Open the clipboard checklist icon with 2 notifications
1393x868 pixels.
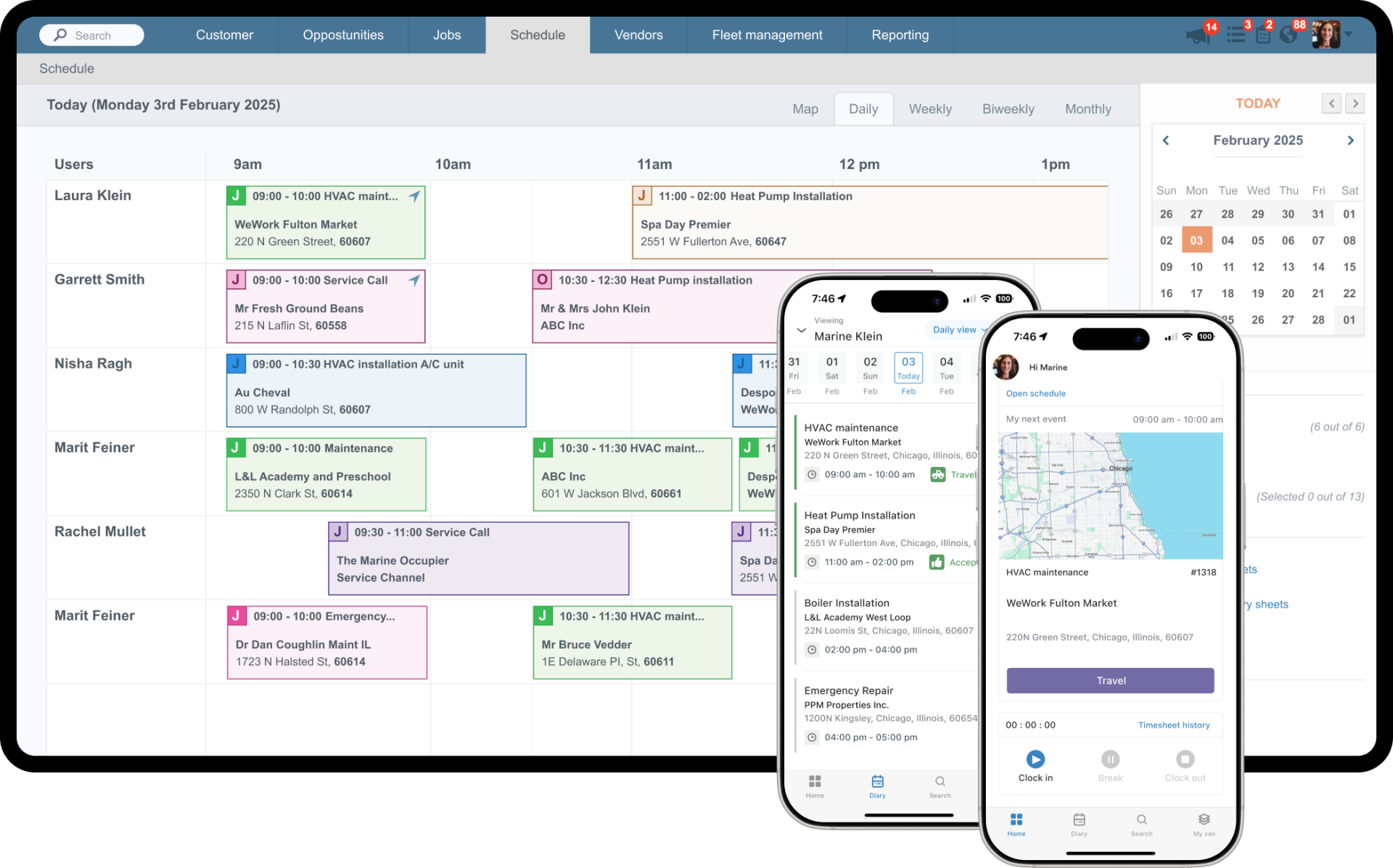(1262, 34)
